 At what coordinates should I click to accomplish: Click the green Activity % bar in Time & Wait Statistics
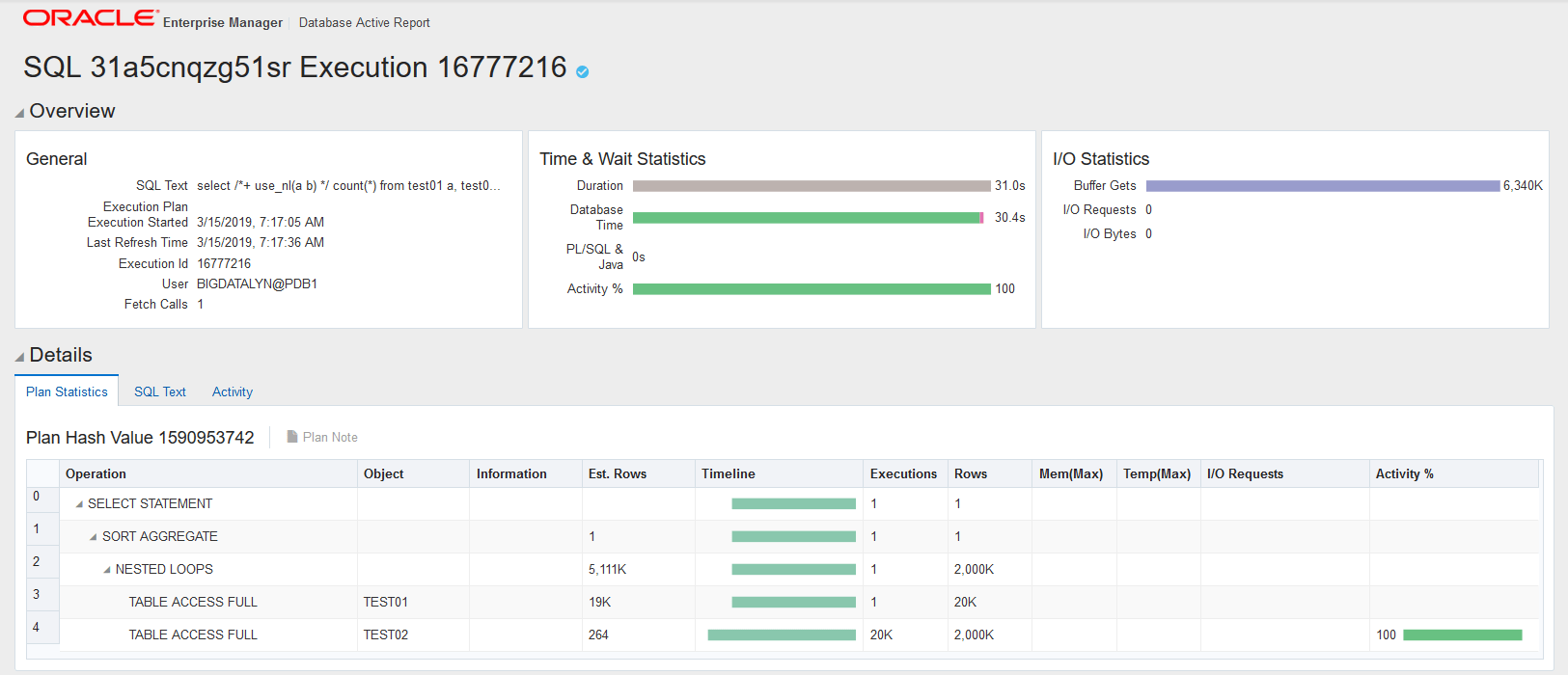[x=812, y=289]
